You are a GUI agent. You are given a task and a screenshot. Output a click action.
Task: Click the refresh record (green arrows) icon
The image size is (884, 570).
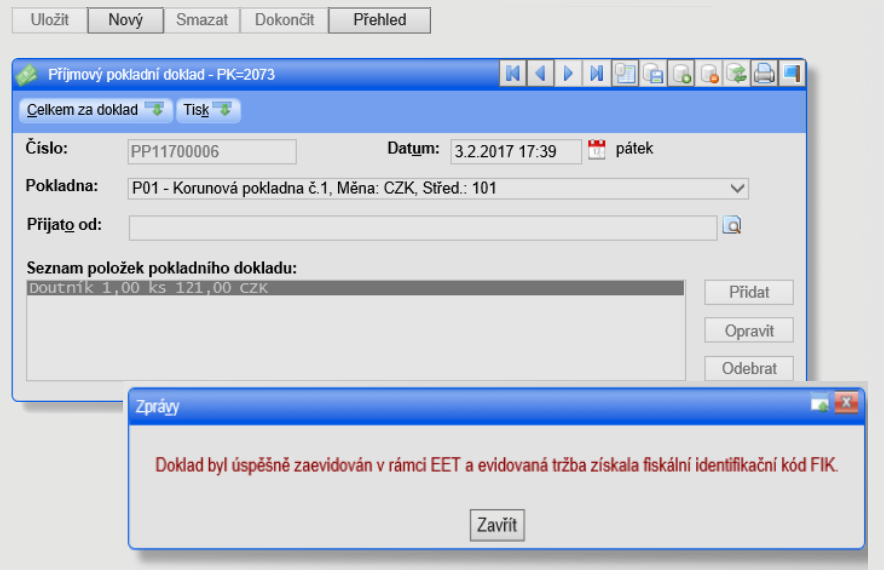737,74
